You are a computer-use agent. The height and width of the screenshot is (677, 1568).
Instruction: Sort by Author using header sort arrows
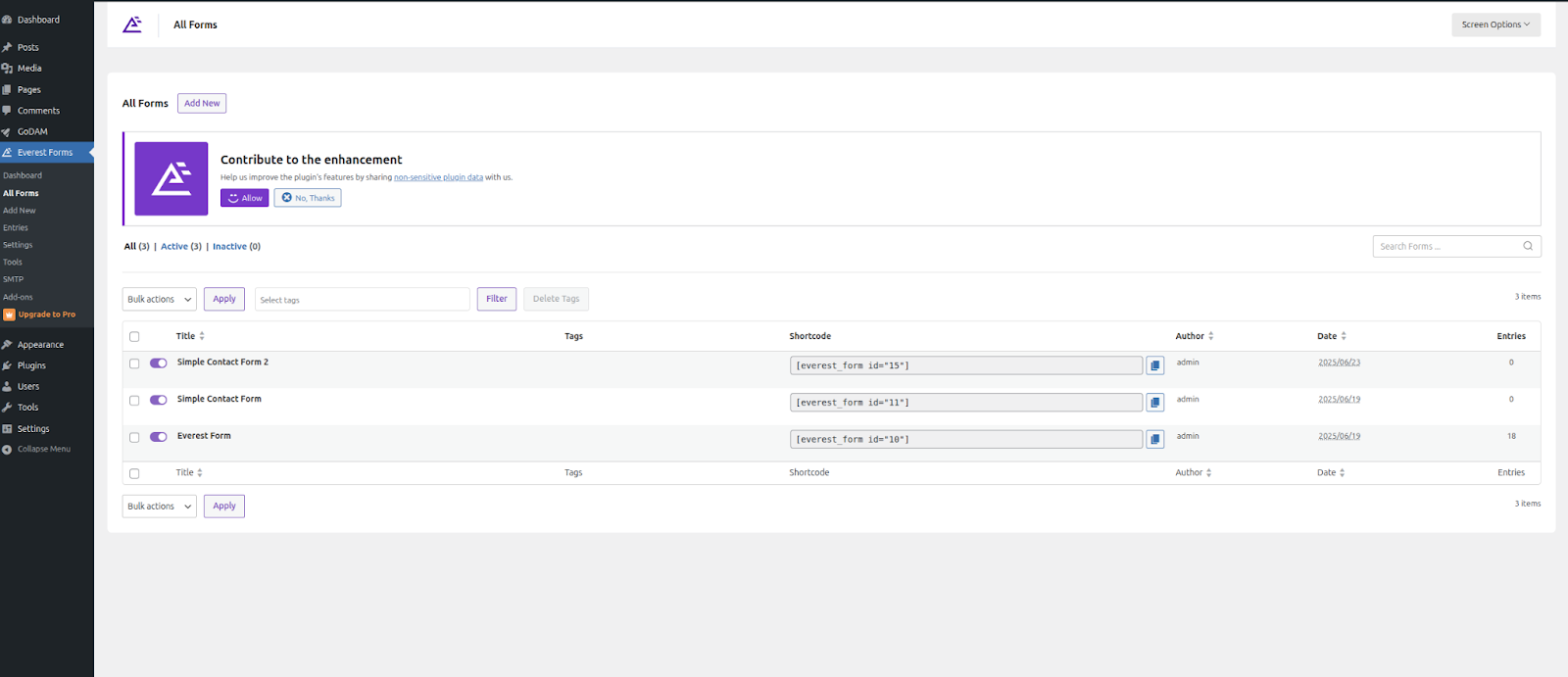pyautogui.click(x=1211, y=336)
